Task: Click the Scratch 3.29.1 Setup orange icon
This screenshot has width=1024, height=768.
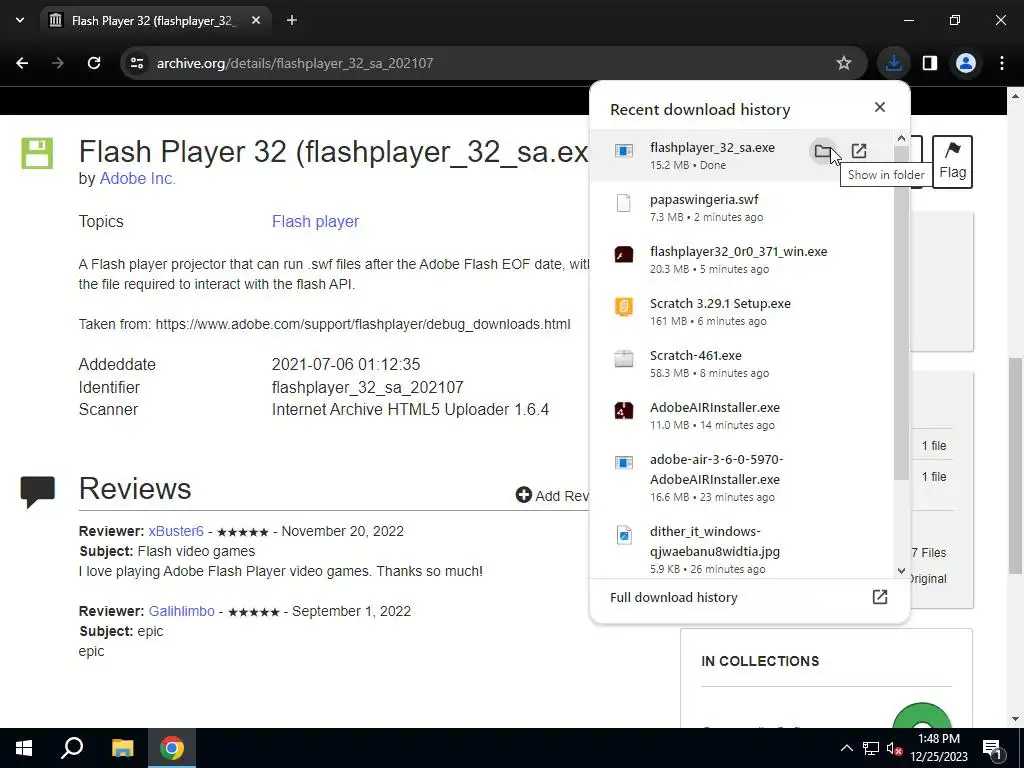Action: 624,306
